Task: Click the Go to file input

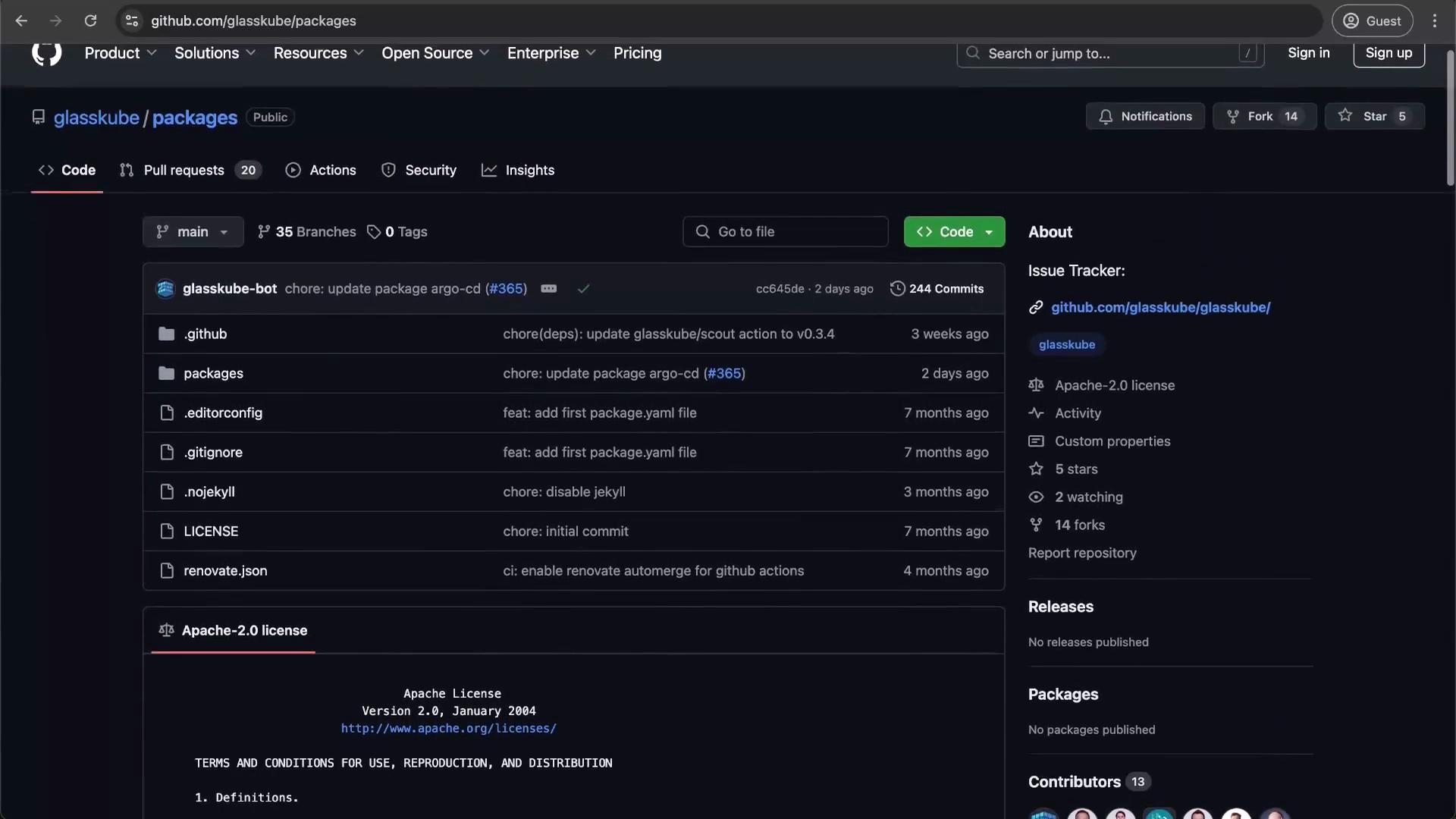Action: [785, 231]
